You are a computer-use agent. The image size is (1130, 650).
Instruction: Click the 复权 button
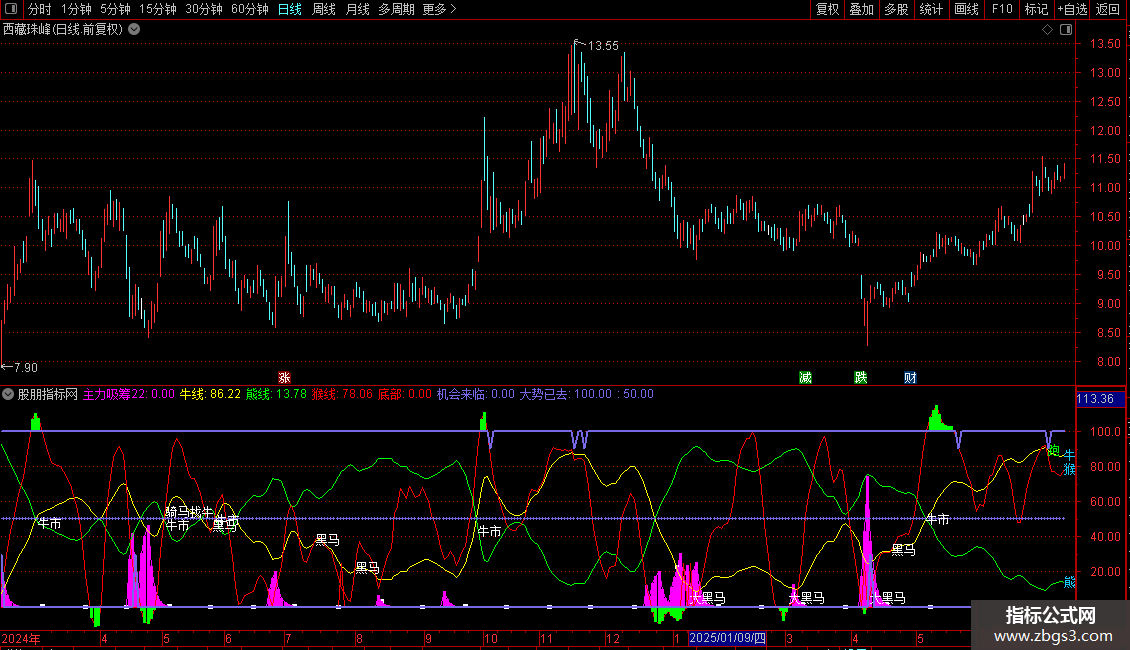(827, 9)
